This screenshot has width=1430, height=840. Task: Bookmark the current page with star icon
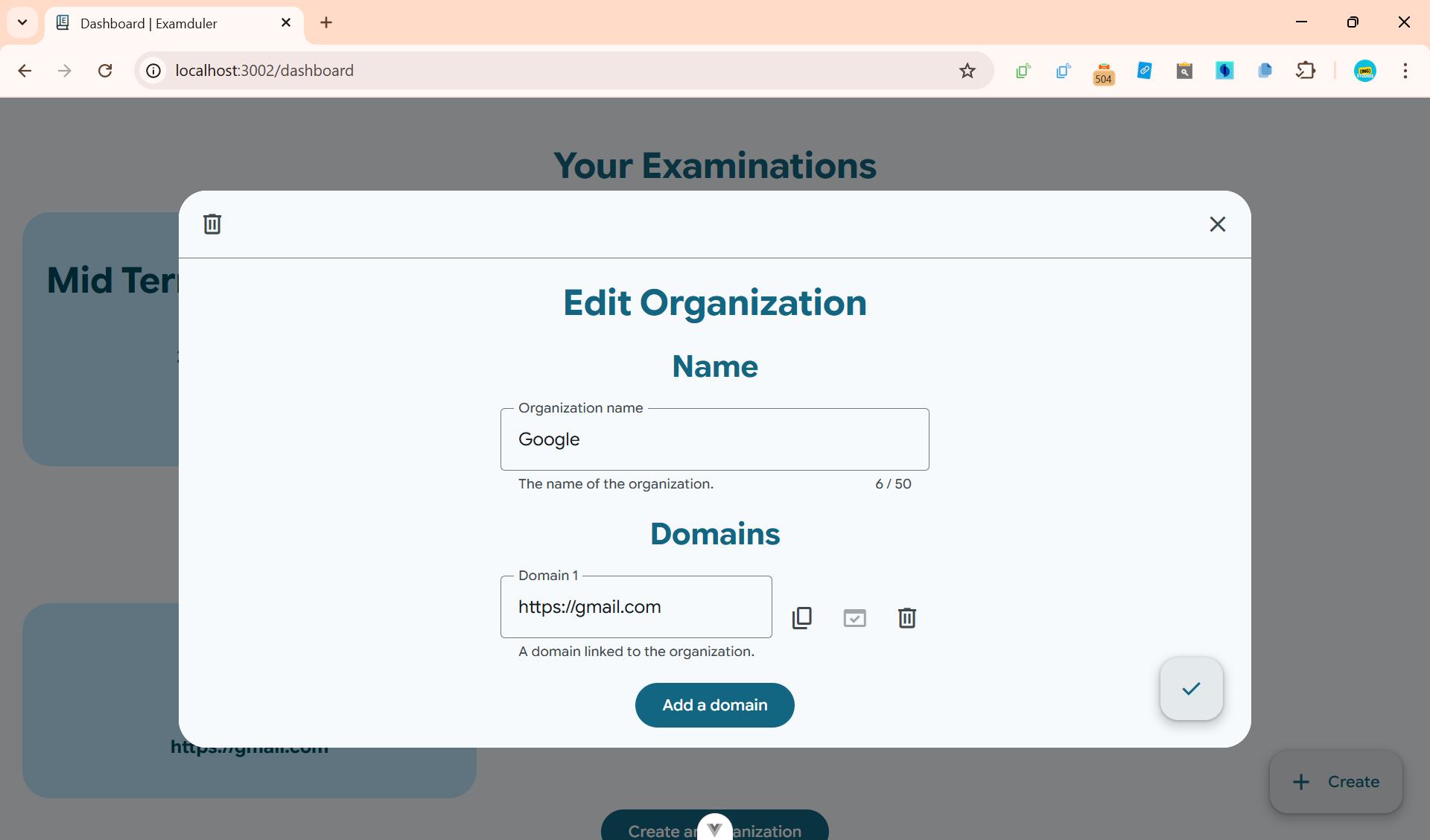click(x=966, y=71)
